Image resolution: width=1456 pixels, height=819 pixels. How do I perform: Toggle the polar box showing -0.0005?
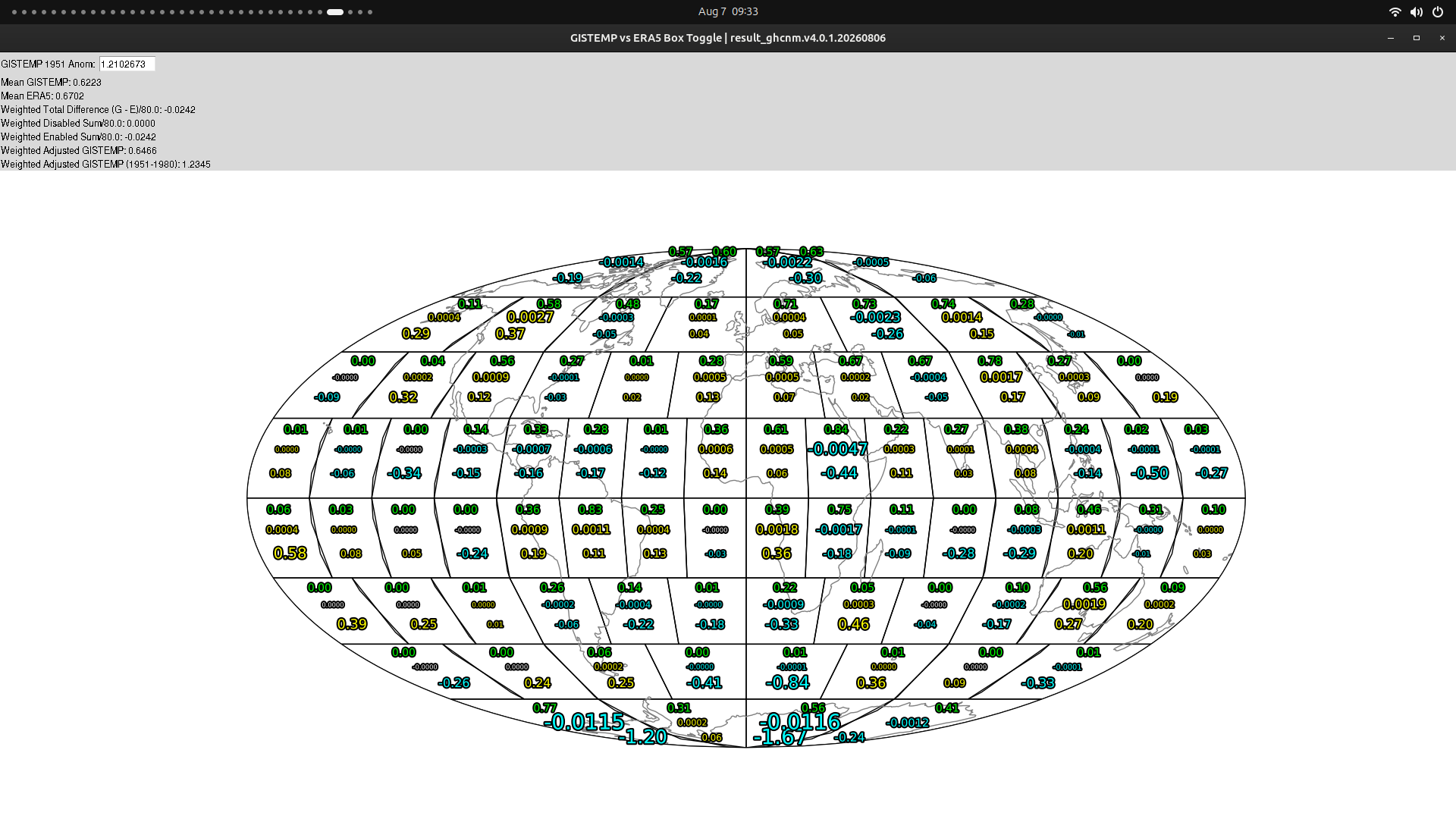(x=871, y=262)
